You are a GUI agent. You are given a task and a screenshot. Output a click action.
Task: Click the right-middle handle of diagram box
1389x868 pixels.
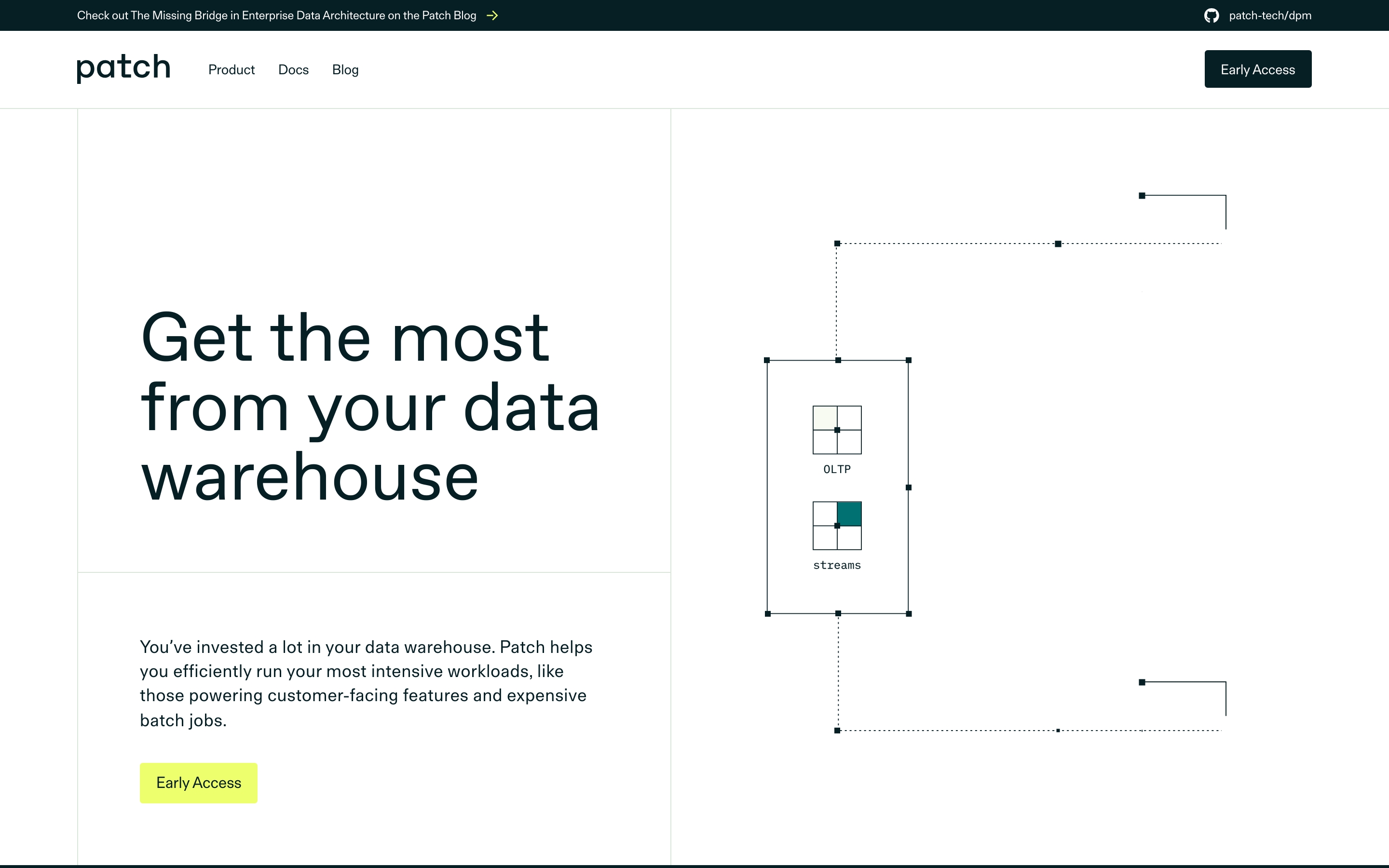point(909,488)
